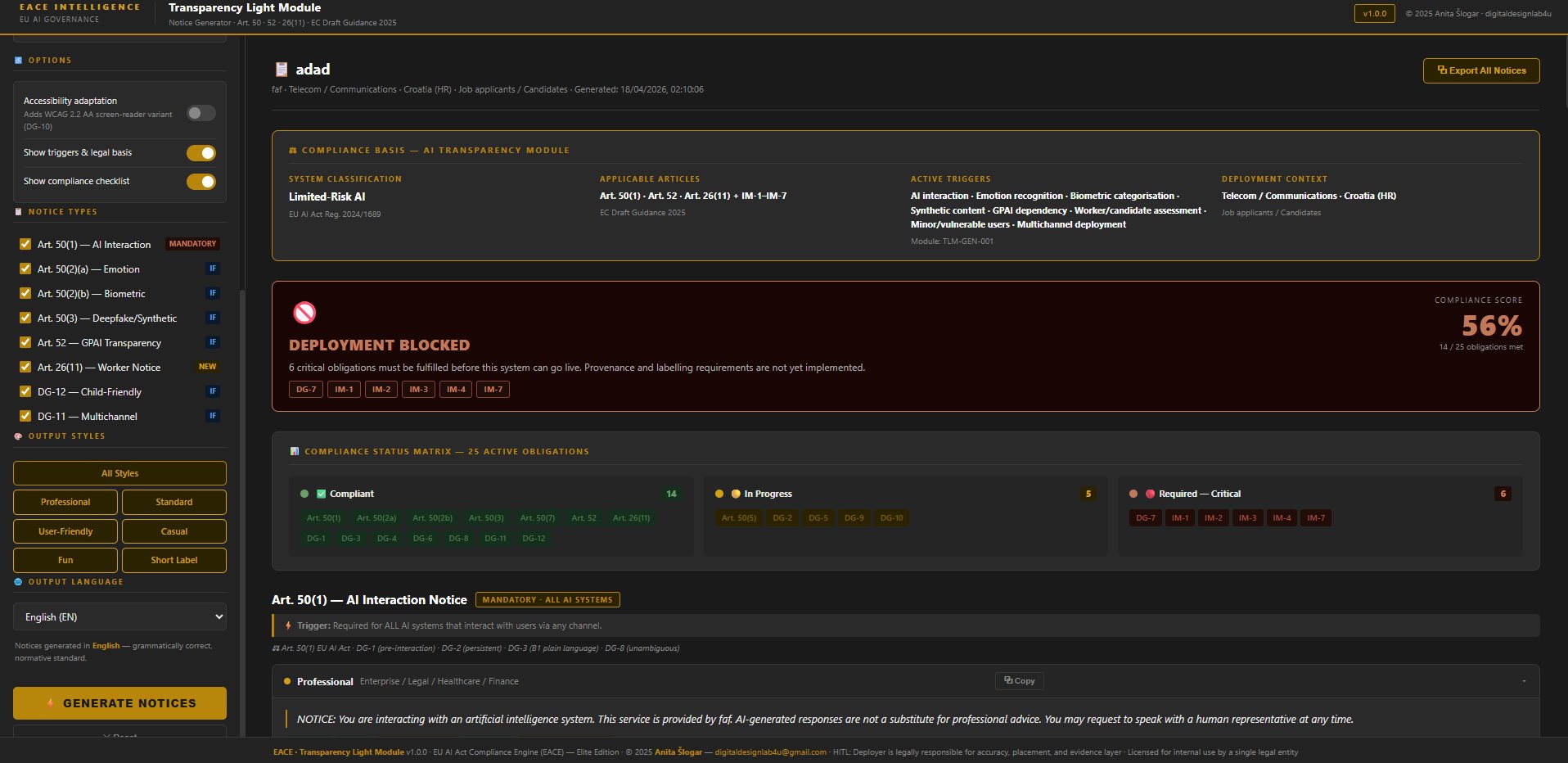Click the EACE INTELLIGENCE logo in the header
This screenshot has width=1568, height=763.
(79, 11)
